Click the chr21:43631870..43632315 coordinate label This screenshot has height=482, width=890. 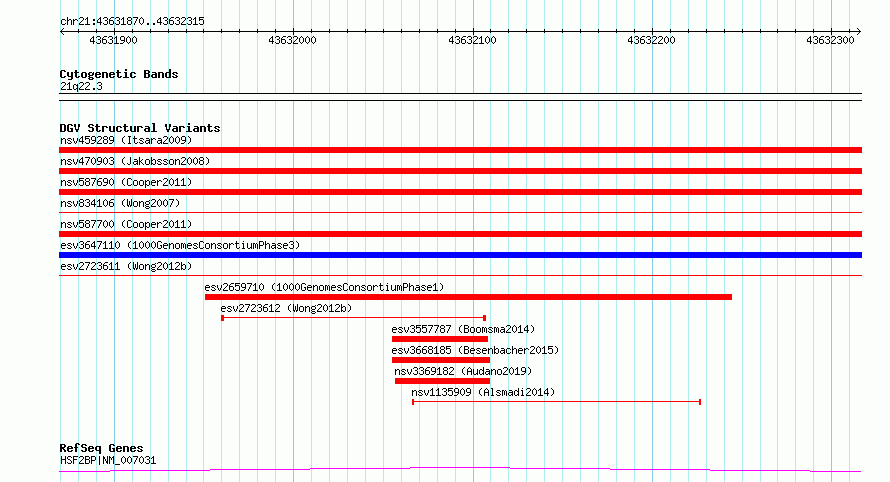pyautogui.click(x=132, y=21)
